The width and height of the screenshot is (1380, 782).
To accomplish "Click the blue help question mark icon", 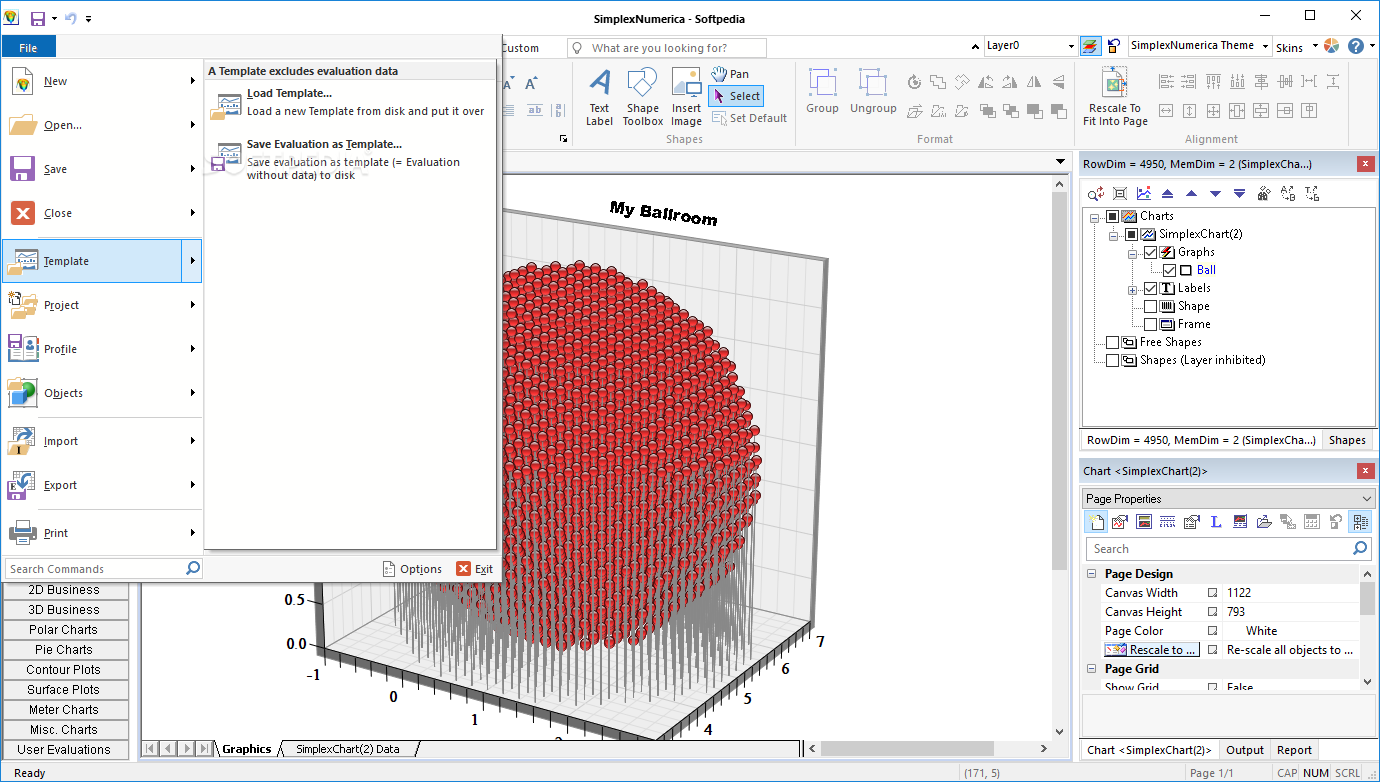I will tap(1356, 46).
